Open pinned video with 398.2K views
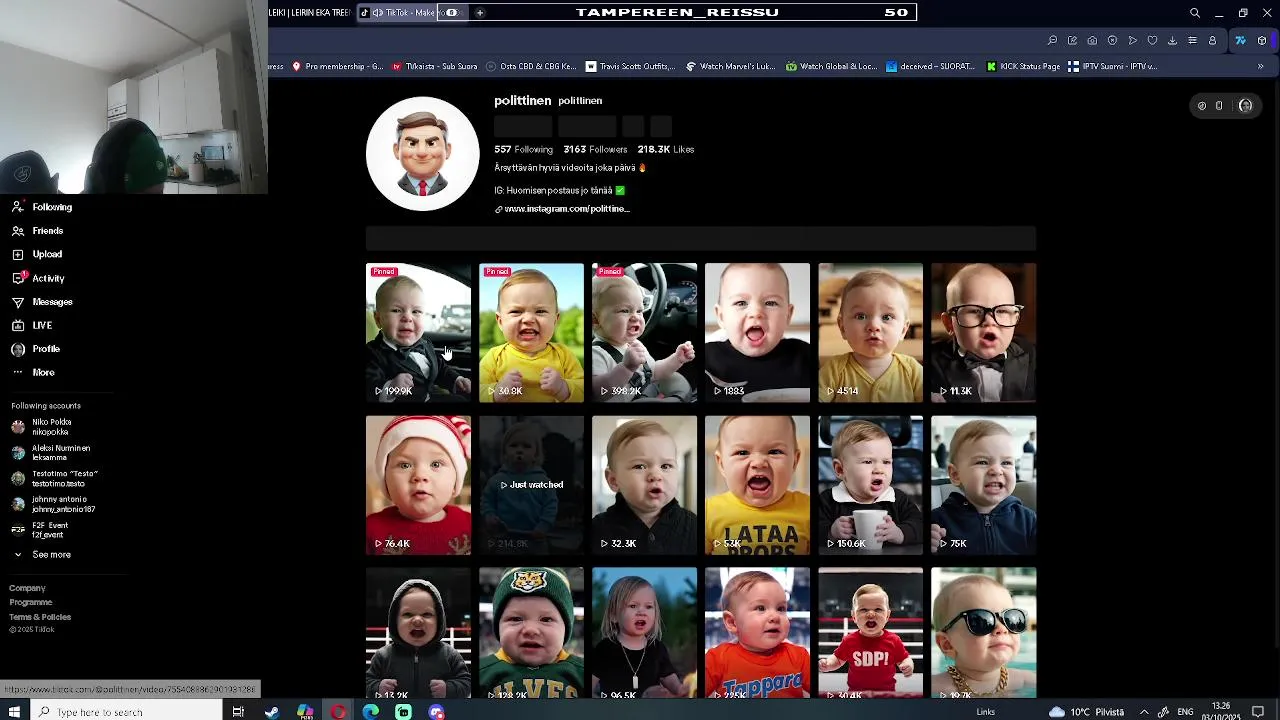Image resolution: width=1280 pixels, height=720 pixels. [x=644, y=332]
